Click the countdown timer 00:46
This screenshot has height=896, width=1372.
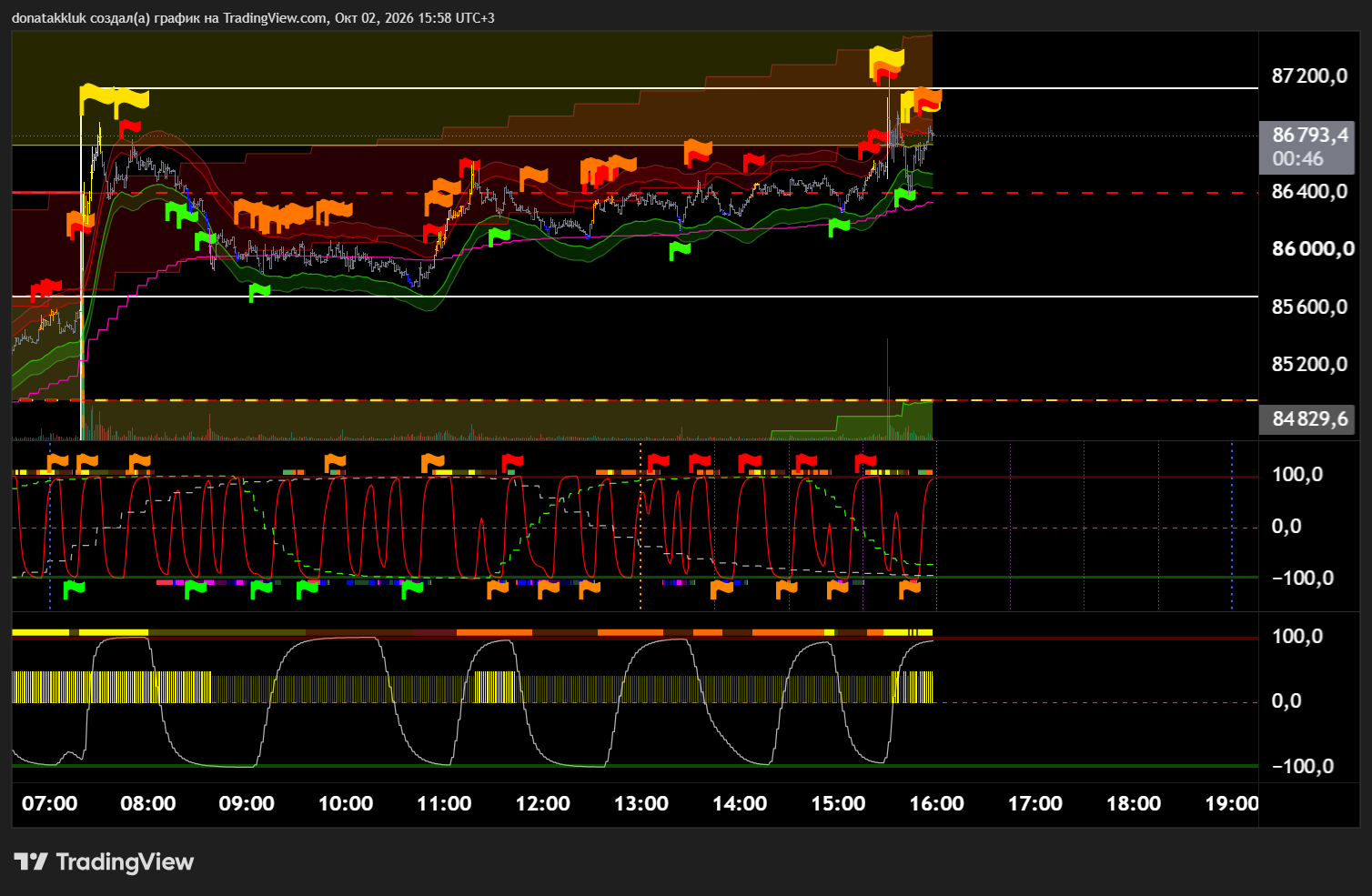pyautogui.click(x=1297, y=159)
